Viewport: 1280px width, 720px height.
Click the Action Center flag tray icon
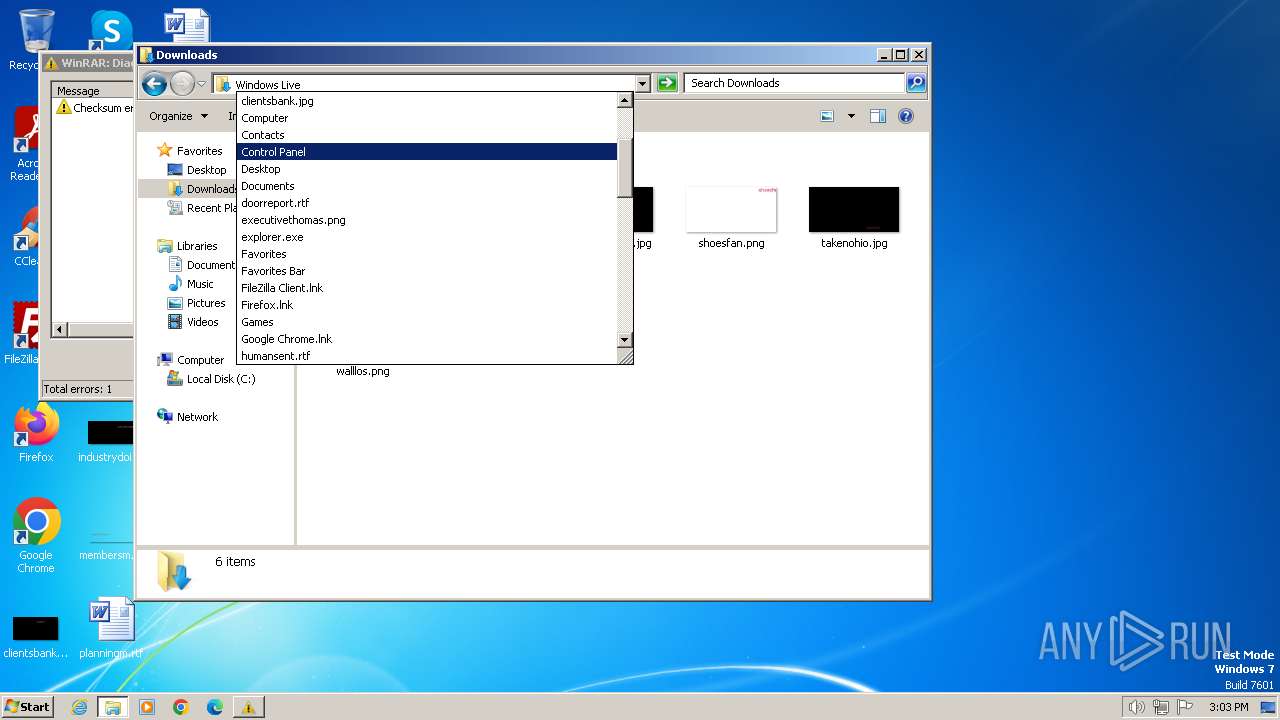[1185, 707]
